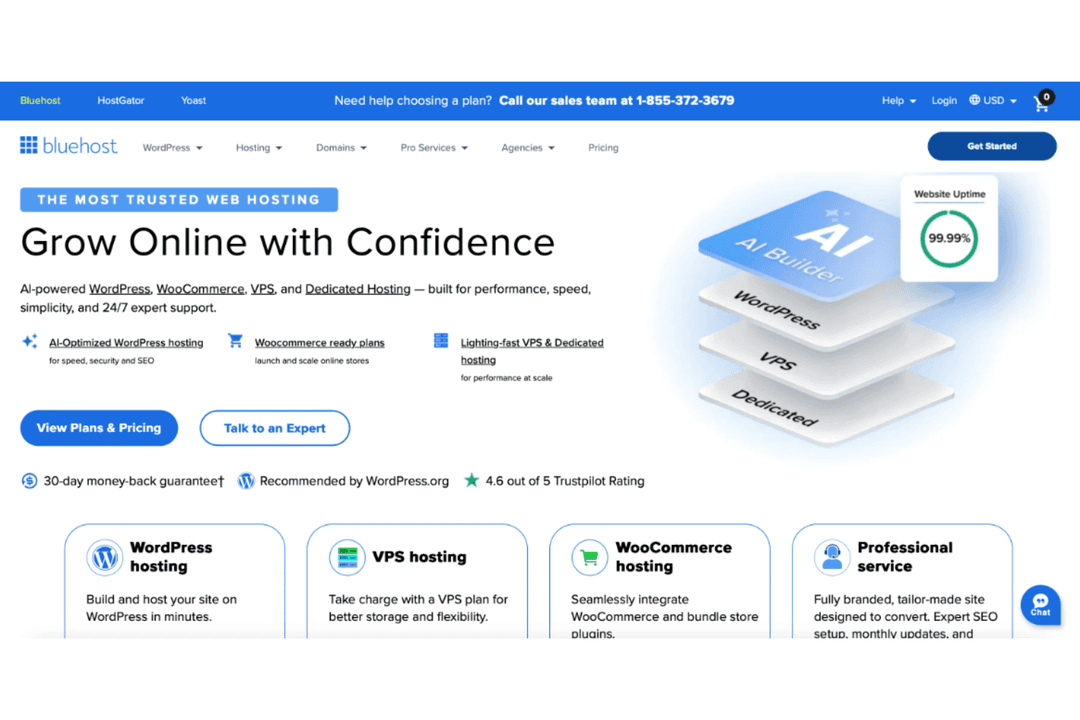Click '4.6 out of 5 Trustpilot Rating' text
The width and height of the screenshot is (1080, 720).
point(565,481)
